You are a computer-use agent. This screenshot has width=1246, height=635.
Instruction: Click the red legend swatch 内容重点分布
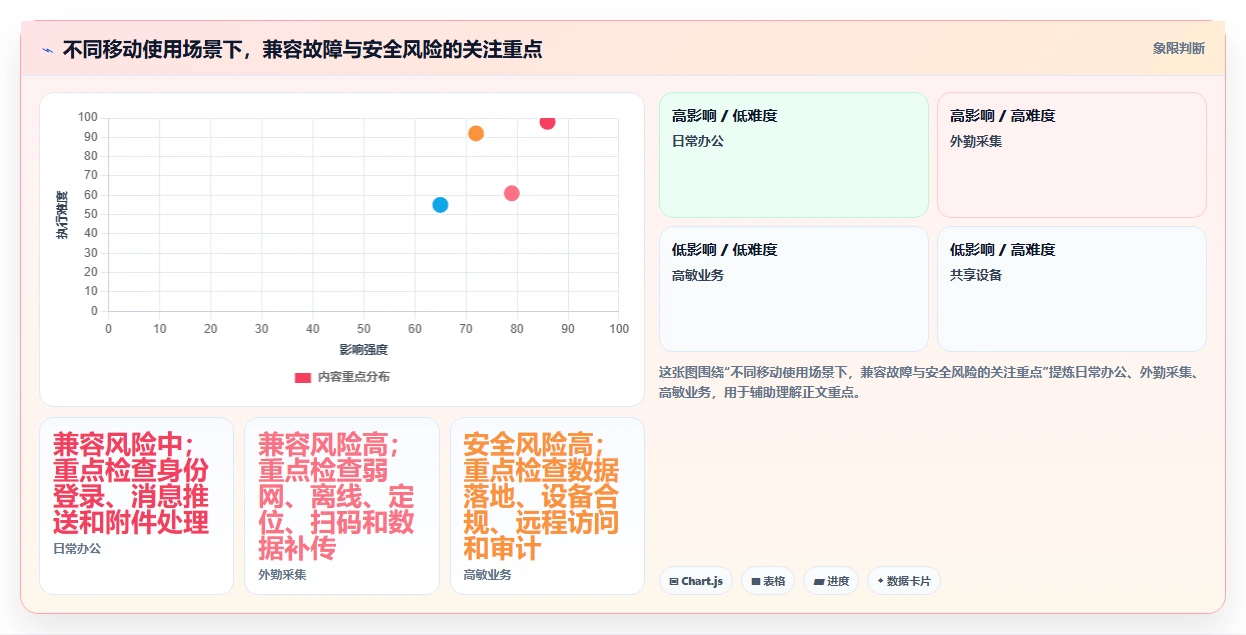[x=303, y=377]
